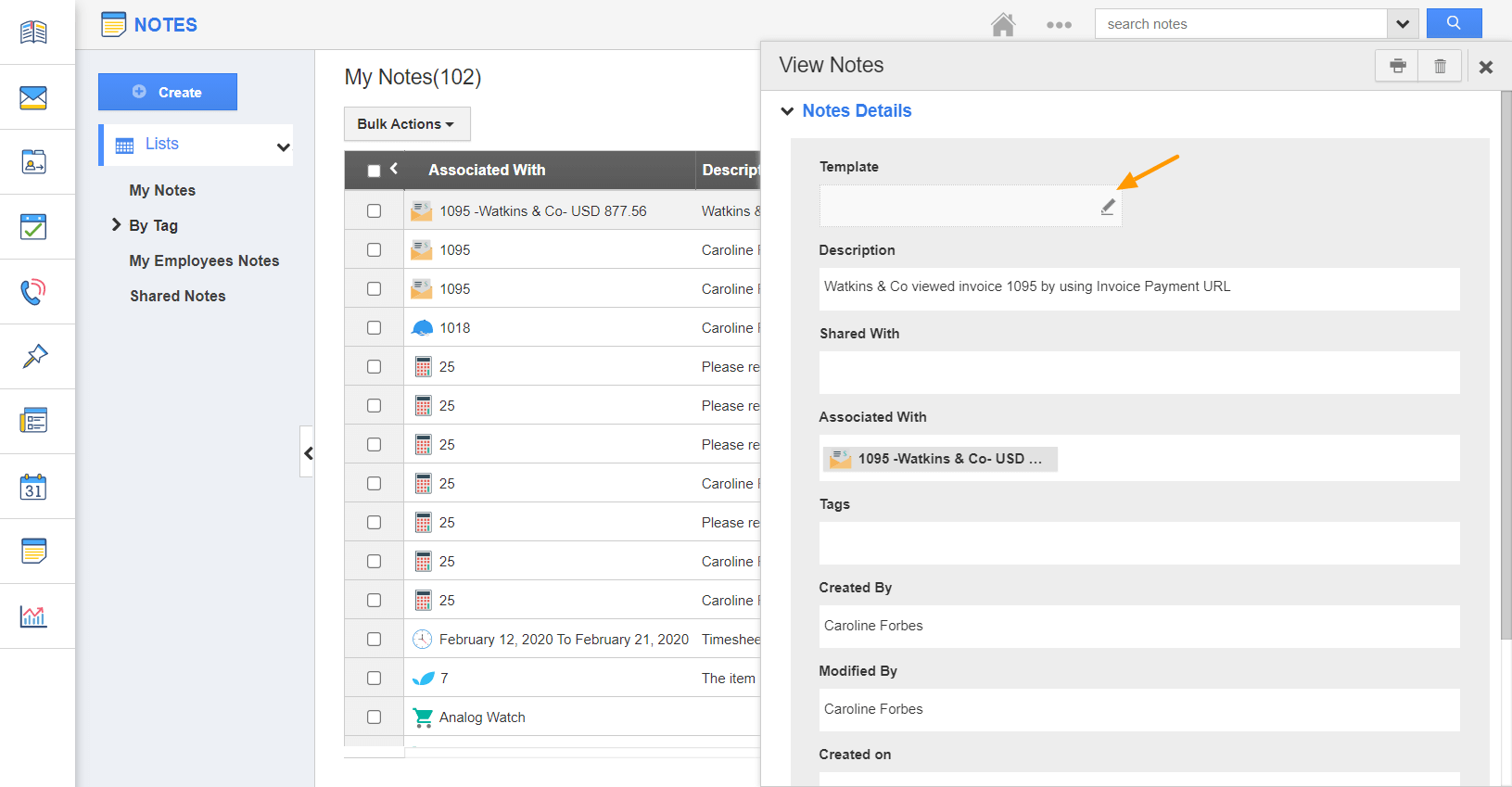This screenshot has height=787, width=1512.
Task: Open the 1095 -Watkins & Co association link
Action: click(x=939, y=459)
